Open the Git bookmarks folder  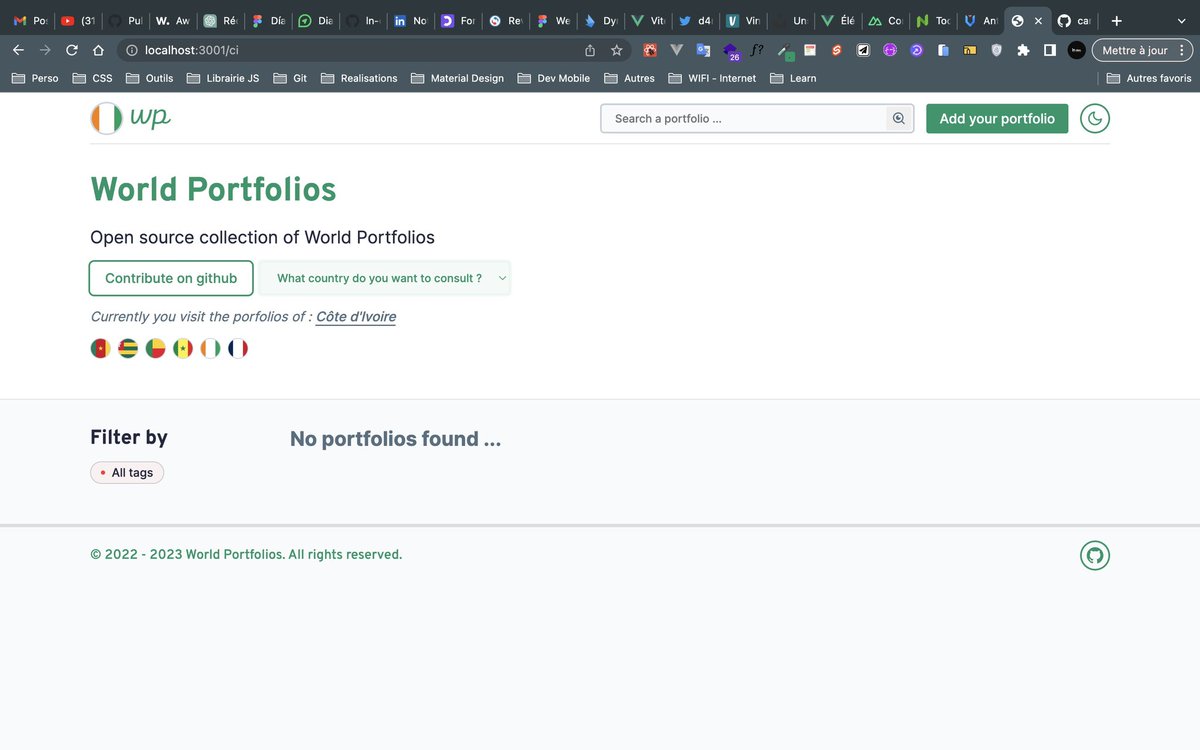(290, 78)
